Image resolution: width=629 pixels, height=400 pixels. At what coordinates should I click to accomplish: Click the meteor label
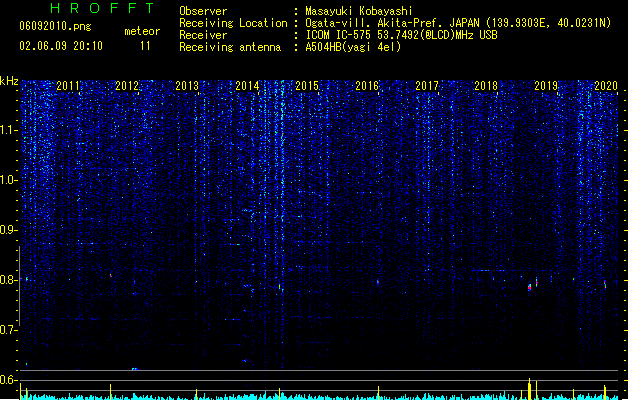coord(142,31)
